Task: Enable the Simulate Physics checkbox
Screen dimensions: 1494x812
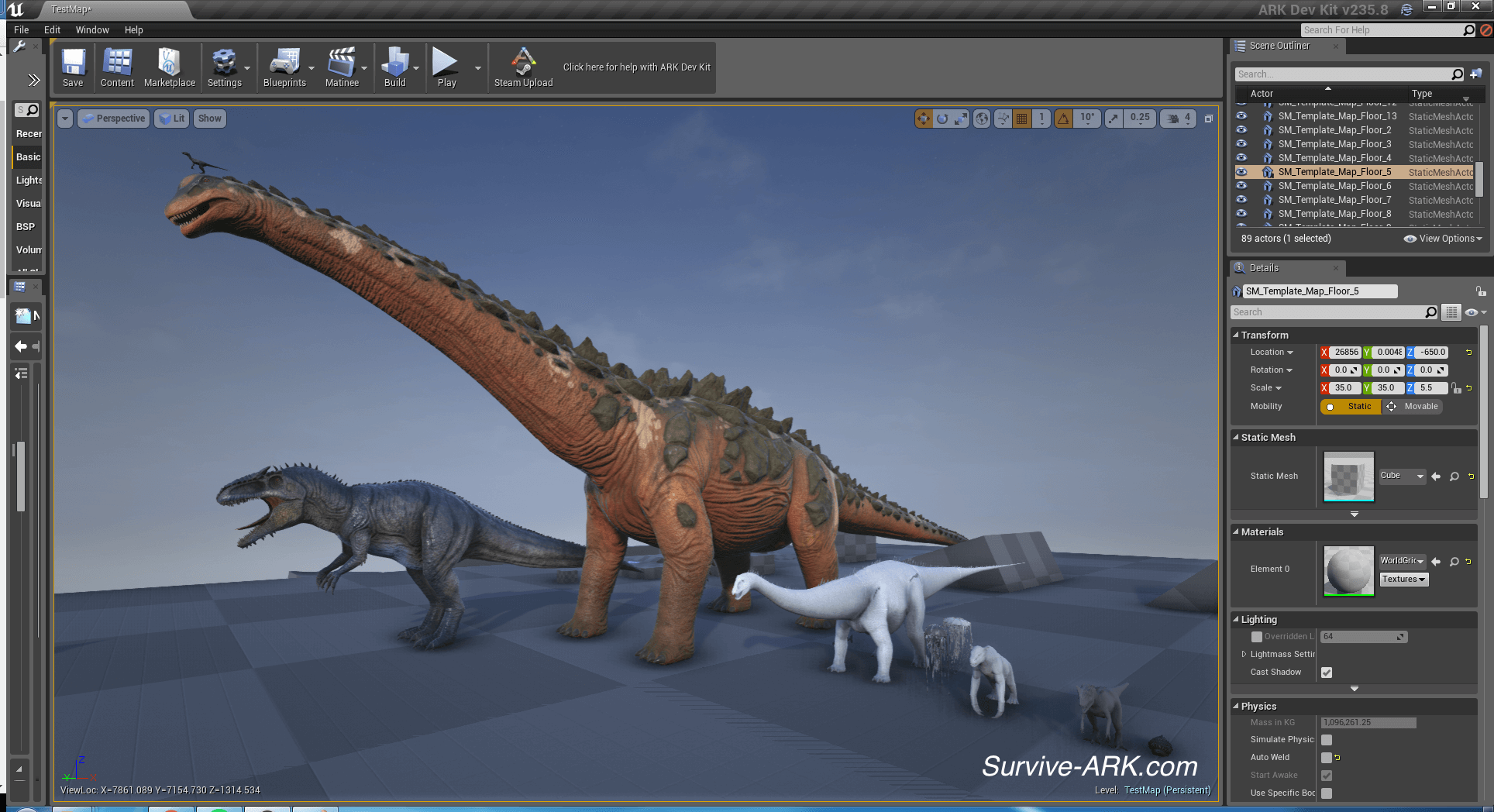Action: coord(1327,740)
